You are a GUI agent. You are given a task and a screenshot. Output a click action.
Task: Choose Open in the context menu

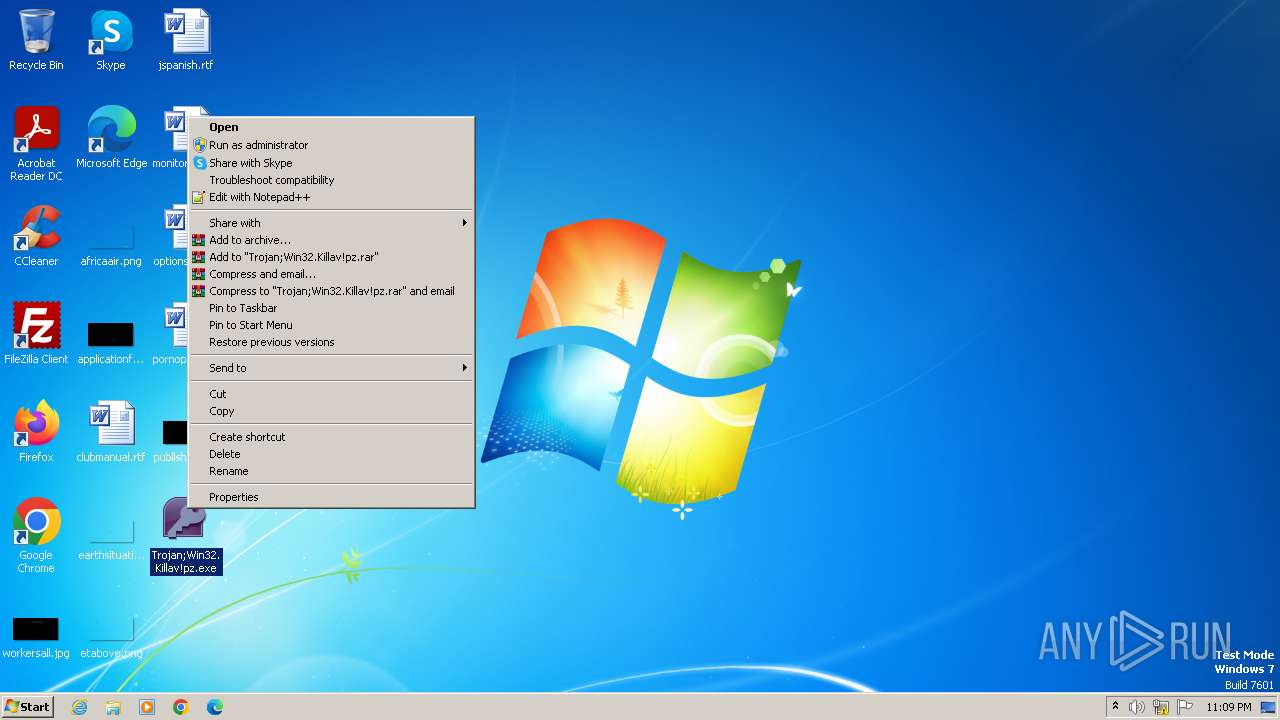(x=331, y=127)
